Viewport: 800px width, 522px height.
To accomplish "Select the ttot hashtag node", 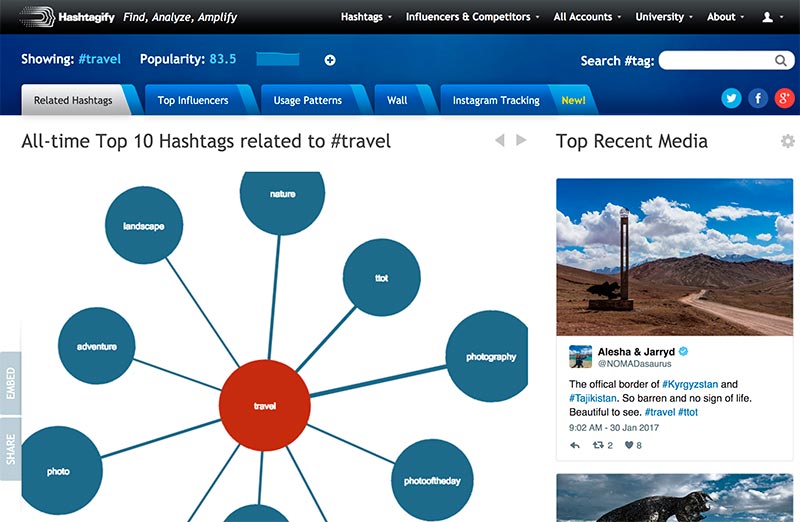I will point(382,278).
